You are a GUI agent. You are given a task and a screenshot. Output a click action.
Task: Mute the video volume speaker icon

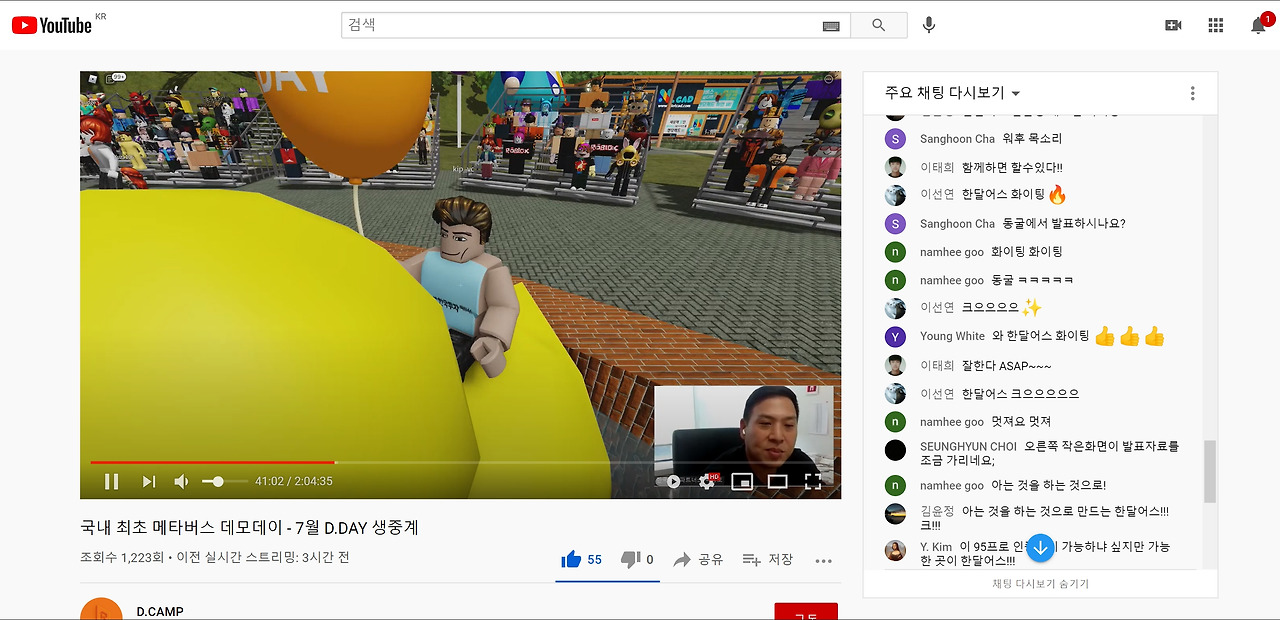pyautogui.click(x=182, y=481)
